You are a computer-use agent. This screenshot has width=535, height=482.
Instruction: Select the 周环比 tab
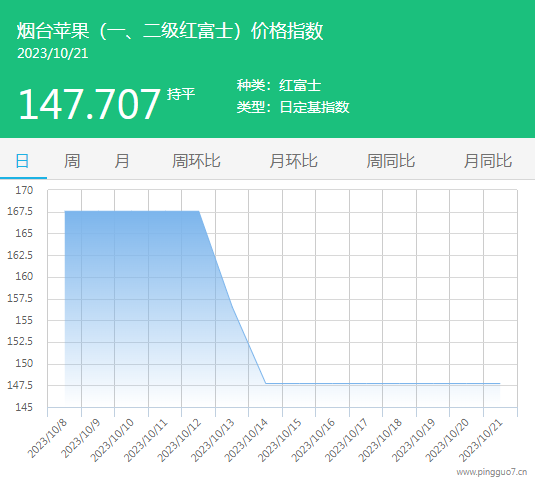[x=196, y=161]
